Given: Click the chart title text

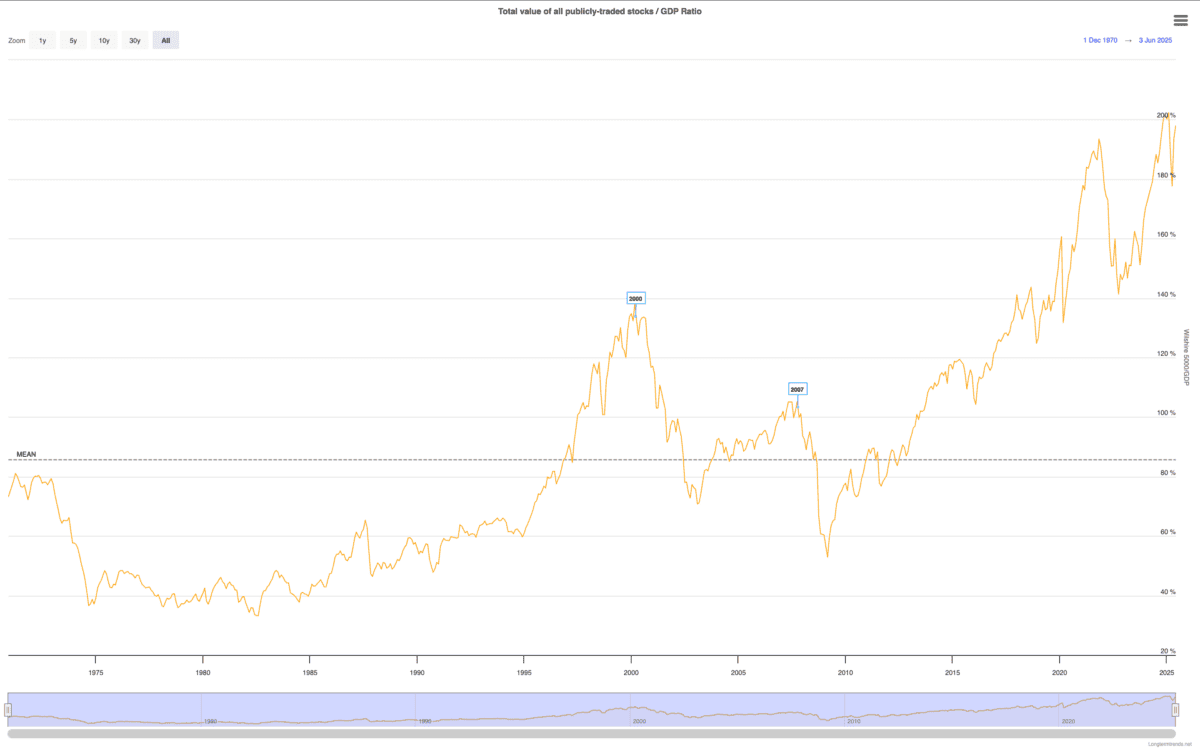Looking at the screenshot, I should (598, 11).
